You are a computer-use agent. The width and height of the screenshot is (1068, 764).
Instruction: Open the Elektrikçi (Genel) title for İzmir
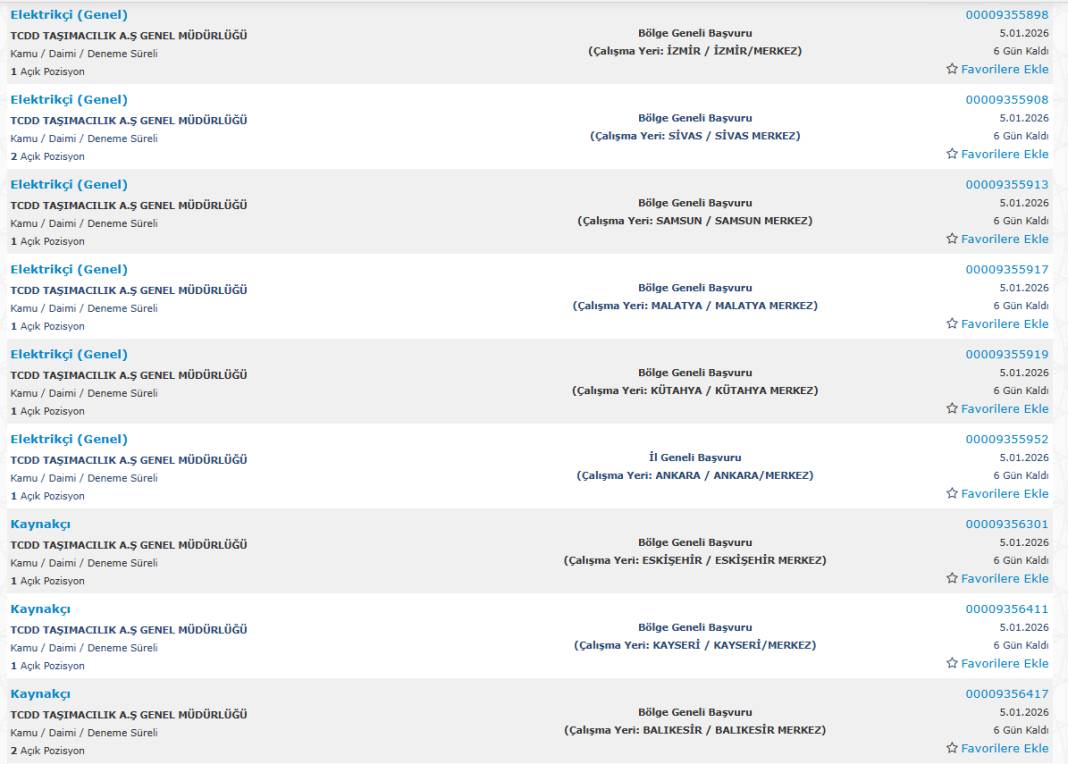click(69, 15)
